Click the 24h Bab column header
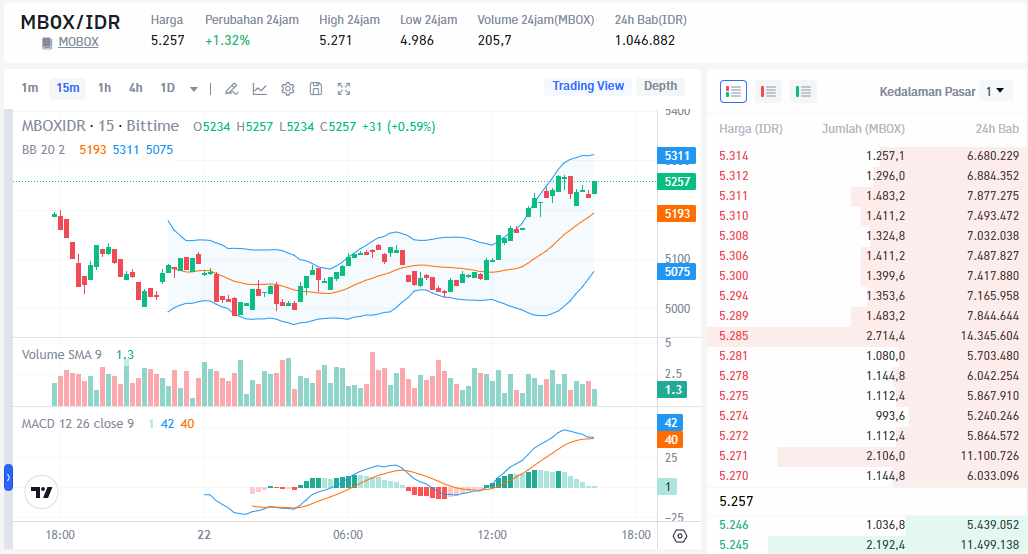 pos(997,129)
